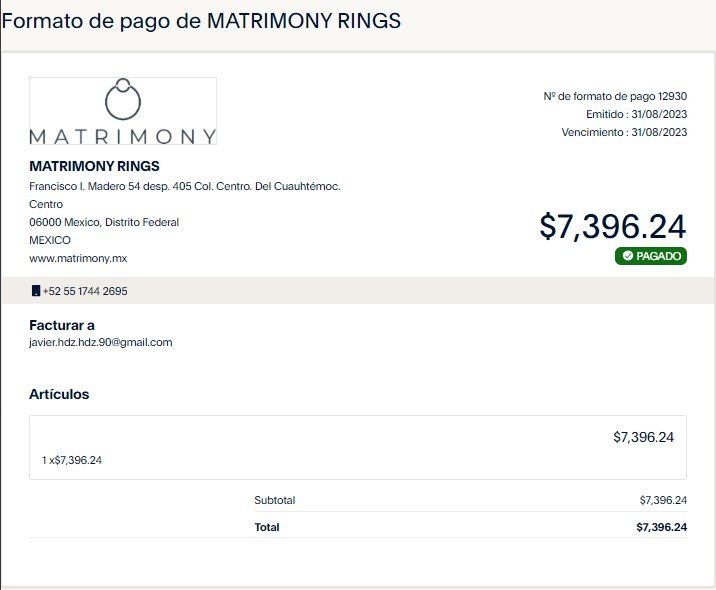The width and height of the screenshot is (716, 590).
Task: Select the payment format number 12930
Action: pos(672,96)
